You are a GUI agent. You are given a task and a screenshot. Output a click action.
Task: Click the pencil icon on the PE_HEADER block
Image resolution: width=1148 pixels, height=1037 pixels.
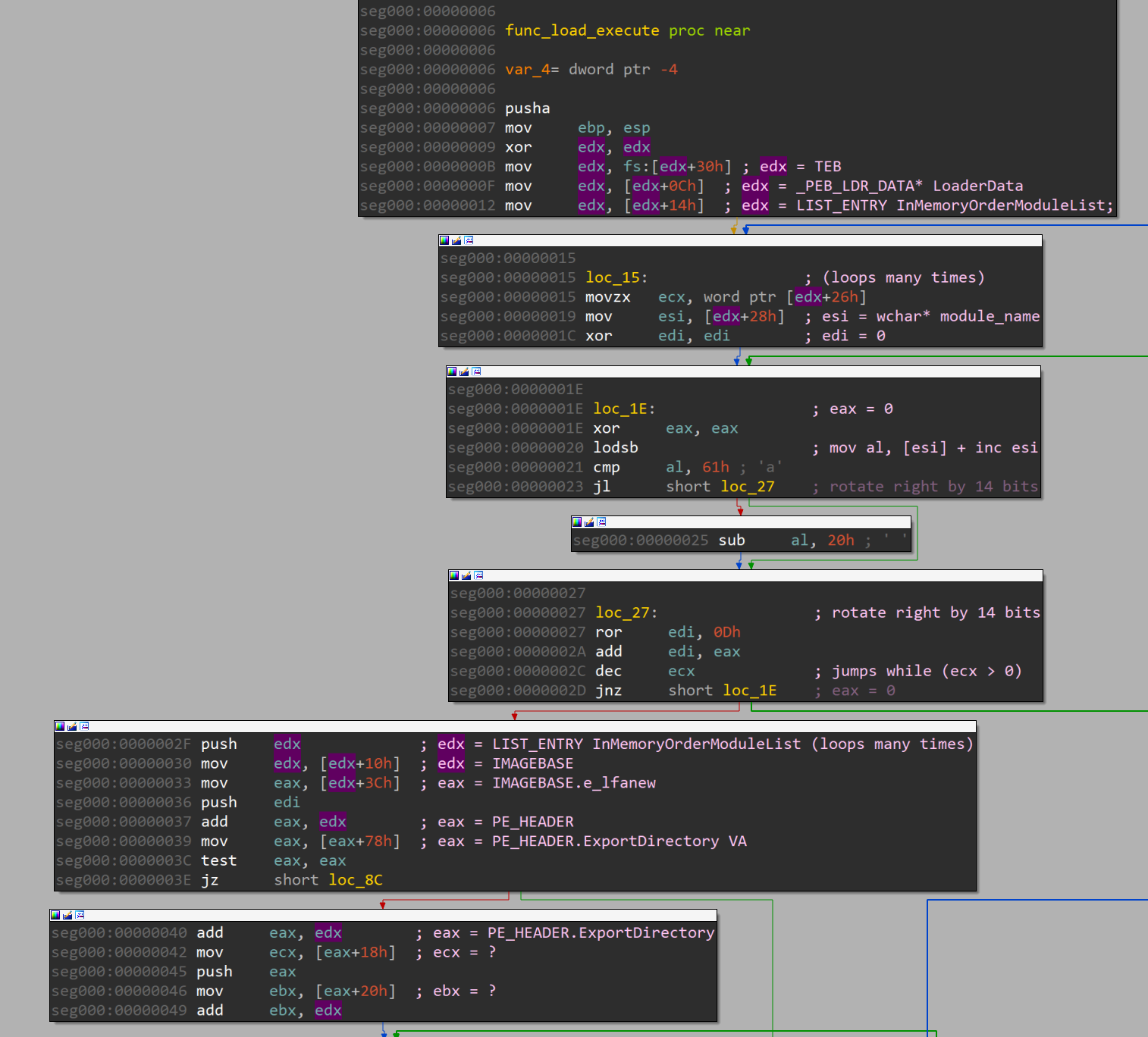71,726
